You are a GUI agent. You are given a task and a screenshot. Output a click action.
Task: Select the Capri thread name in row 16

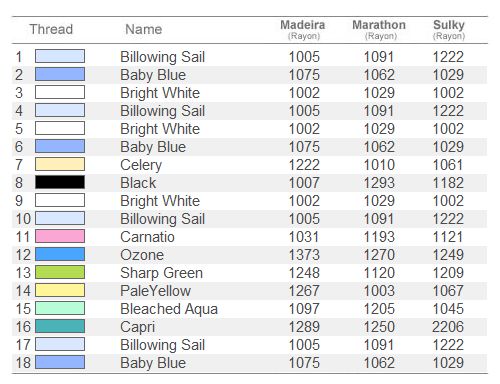click(x=138, y=327)
